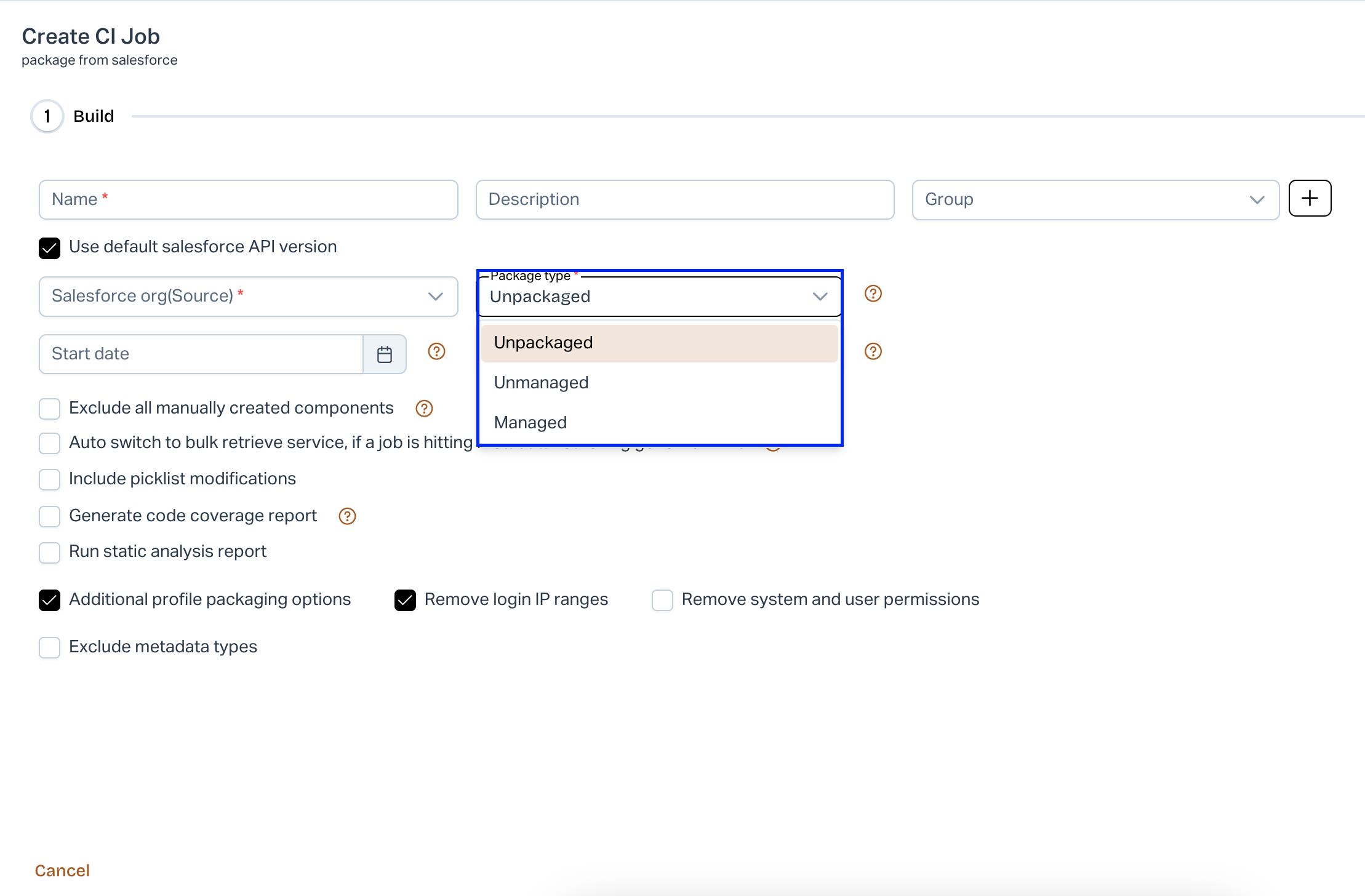Viewport: 1365px width, 896px height.
Task: Click the plus icon next to Group
Action: click(x=1310, y=198)
